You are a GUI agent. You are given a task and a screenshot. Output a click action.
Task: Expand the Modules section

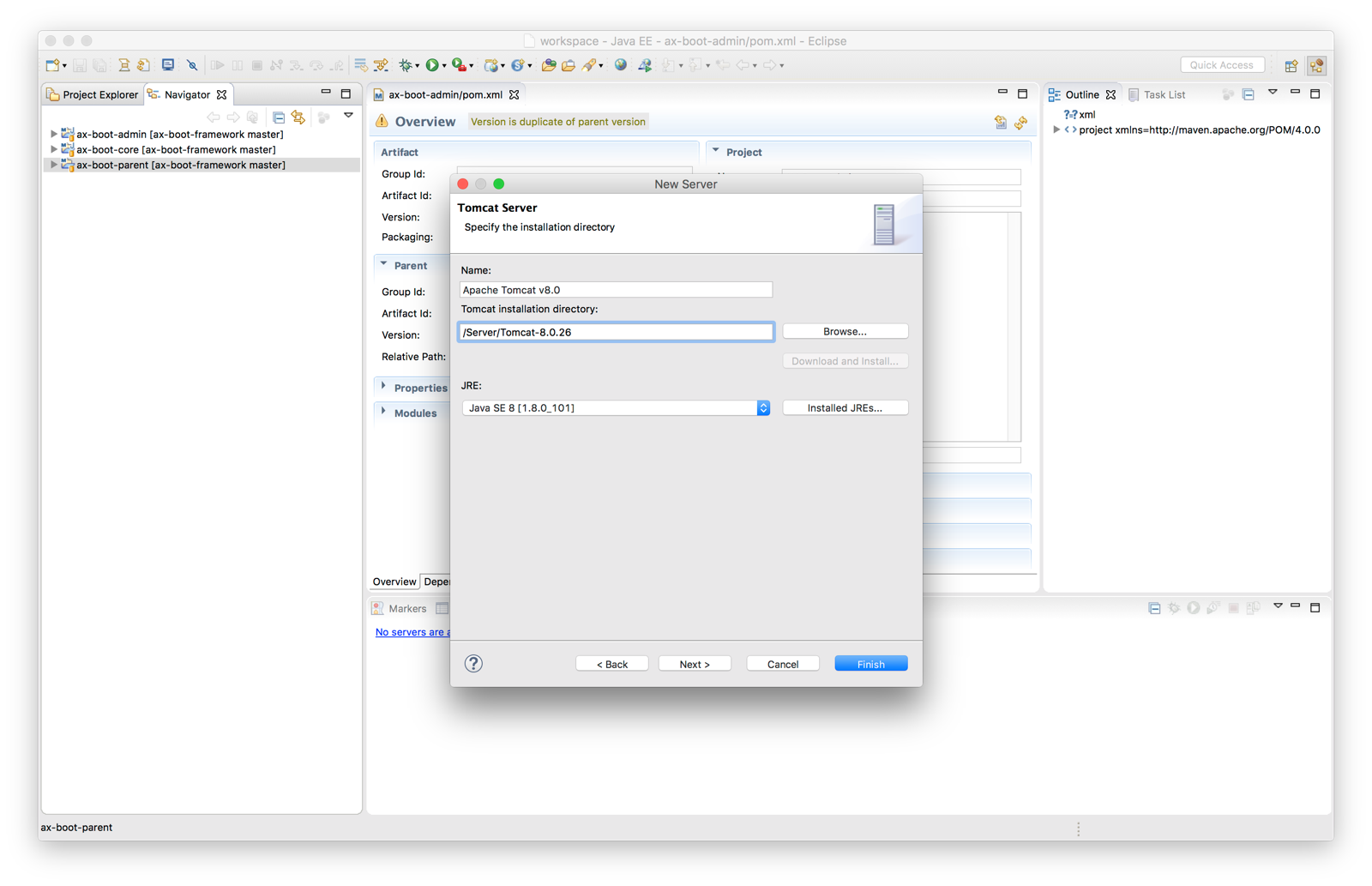coord(383,412)
